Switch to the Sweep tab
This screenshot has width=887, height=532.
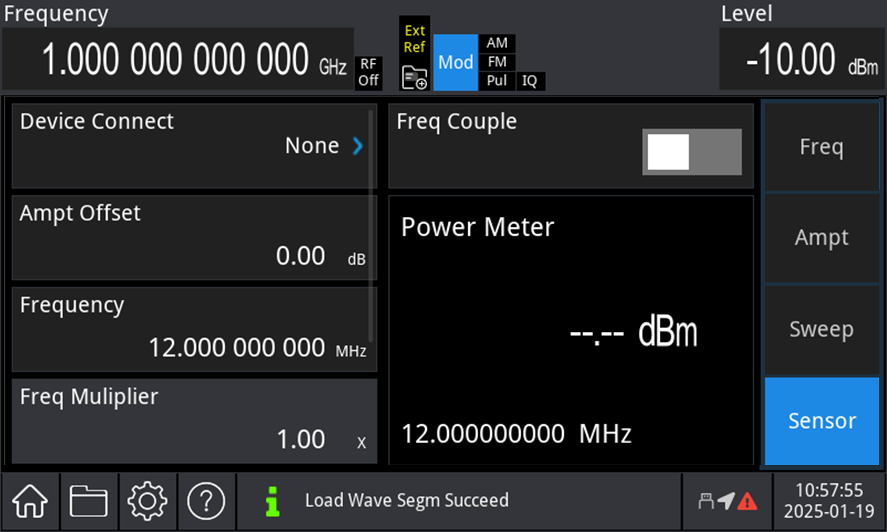[x=821, y=330]
